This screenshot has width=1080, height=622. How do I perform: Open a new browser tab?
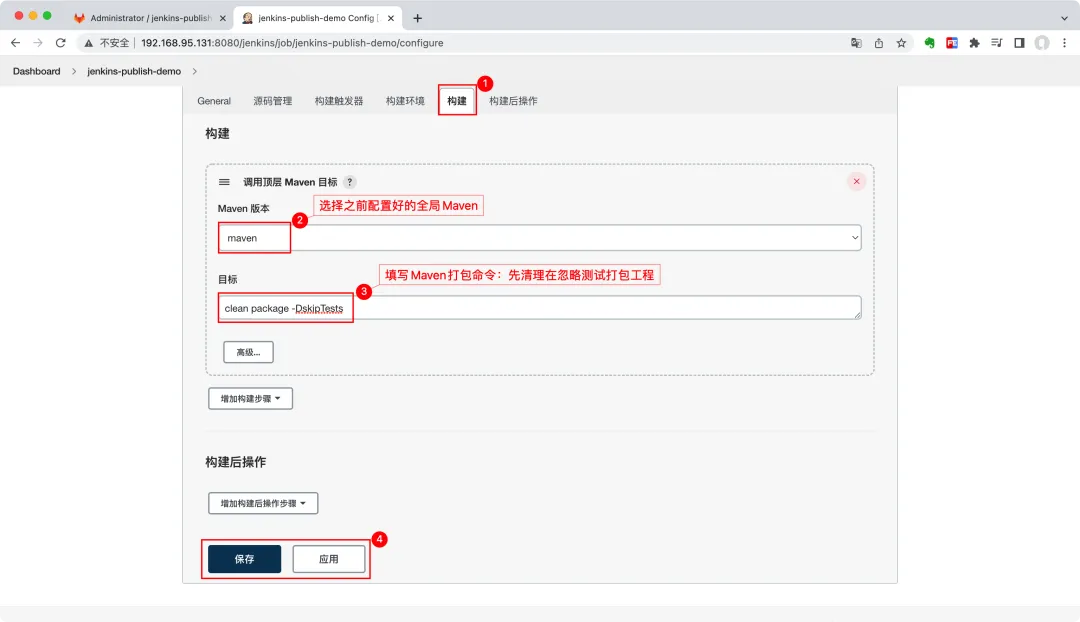click(417, 18)
